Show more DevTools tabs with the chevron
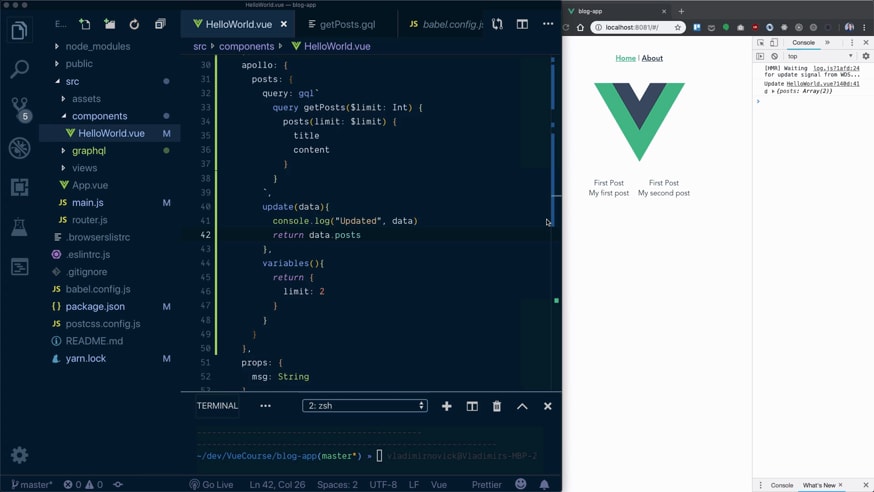 (828, 42)
